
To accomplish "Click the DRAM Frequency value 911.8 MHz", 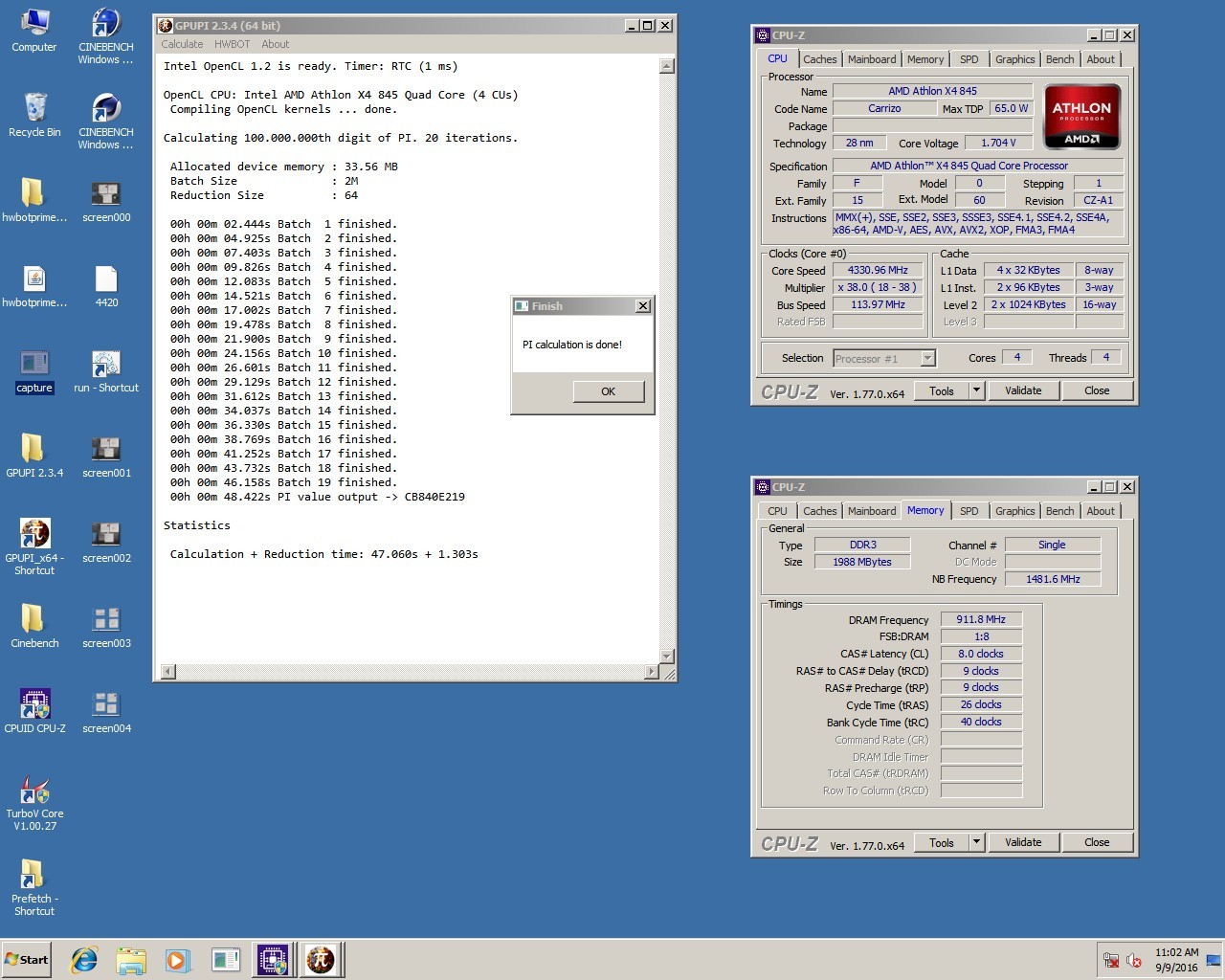I will pyautogui.click(x=981, y=619).
